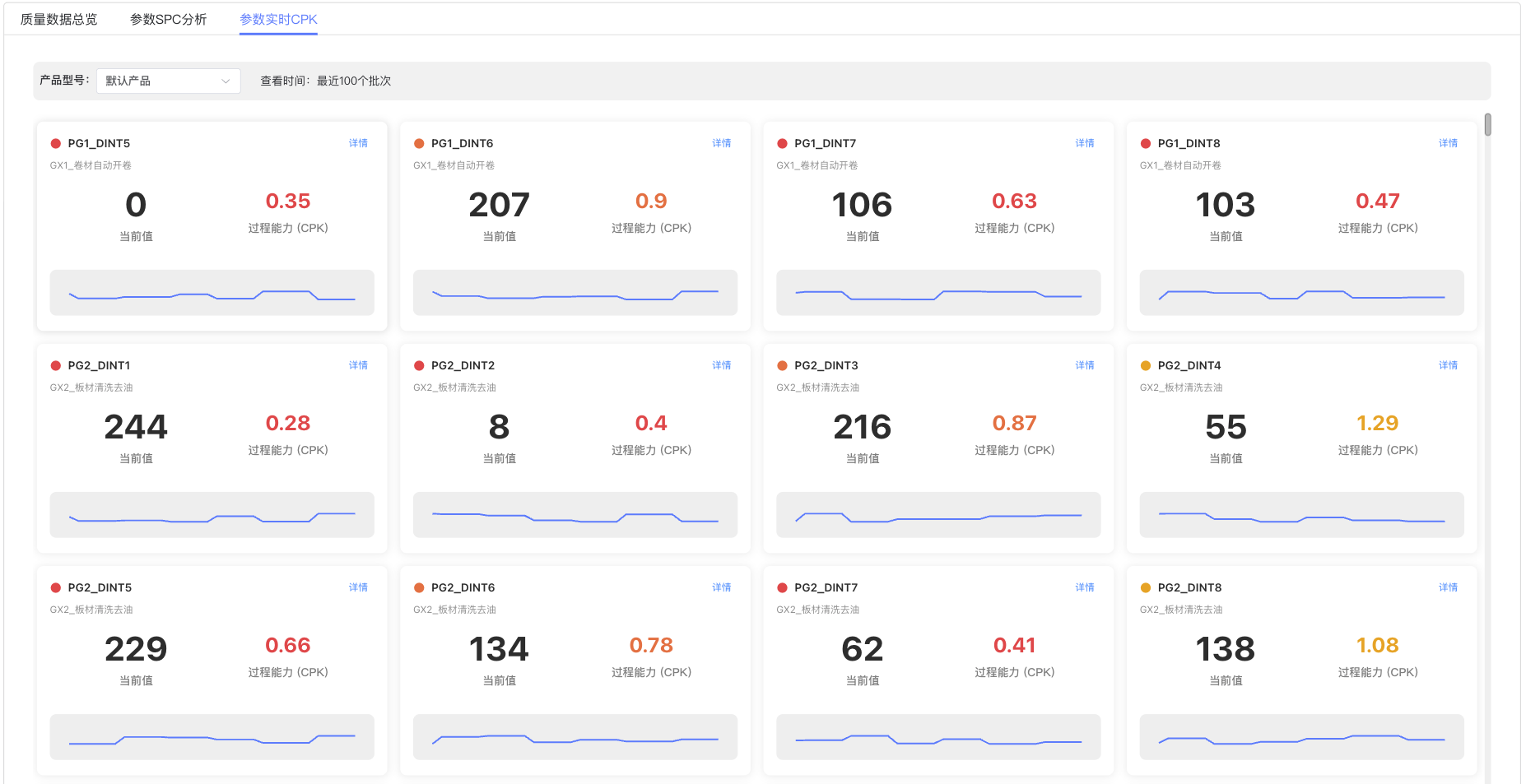Open the 产品型号 dropdown
The width and height of the screenshot is (1526, 784).
click(x=168, y=81)
